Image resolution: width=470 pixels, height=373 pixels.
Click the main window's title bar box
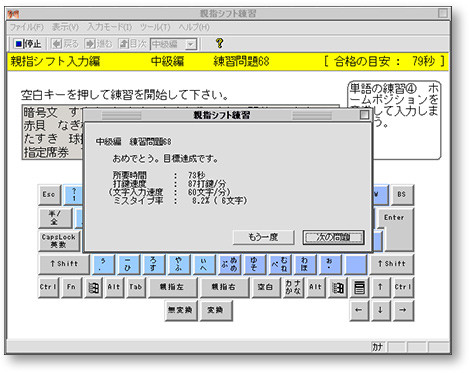(x=443, y=13)
